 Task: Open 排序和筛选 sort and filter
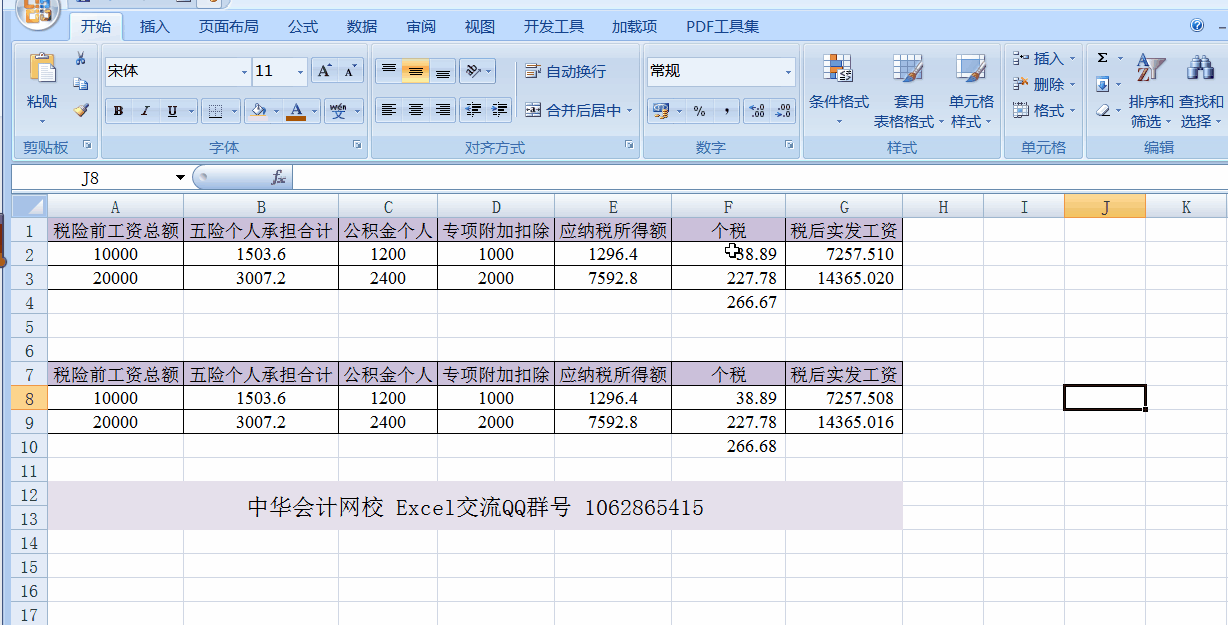(1151, 91)
